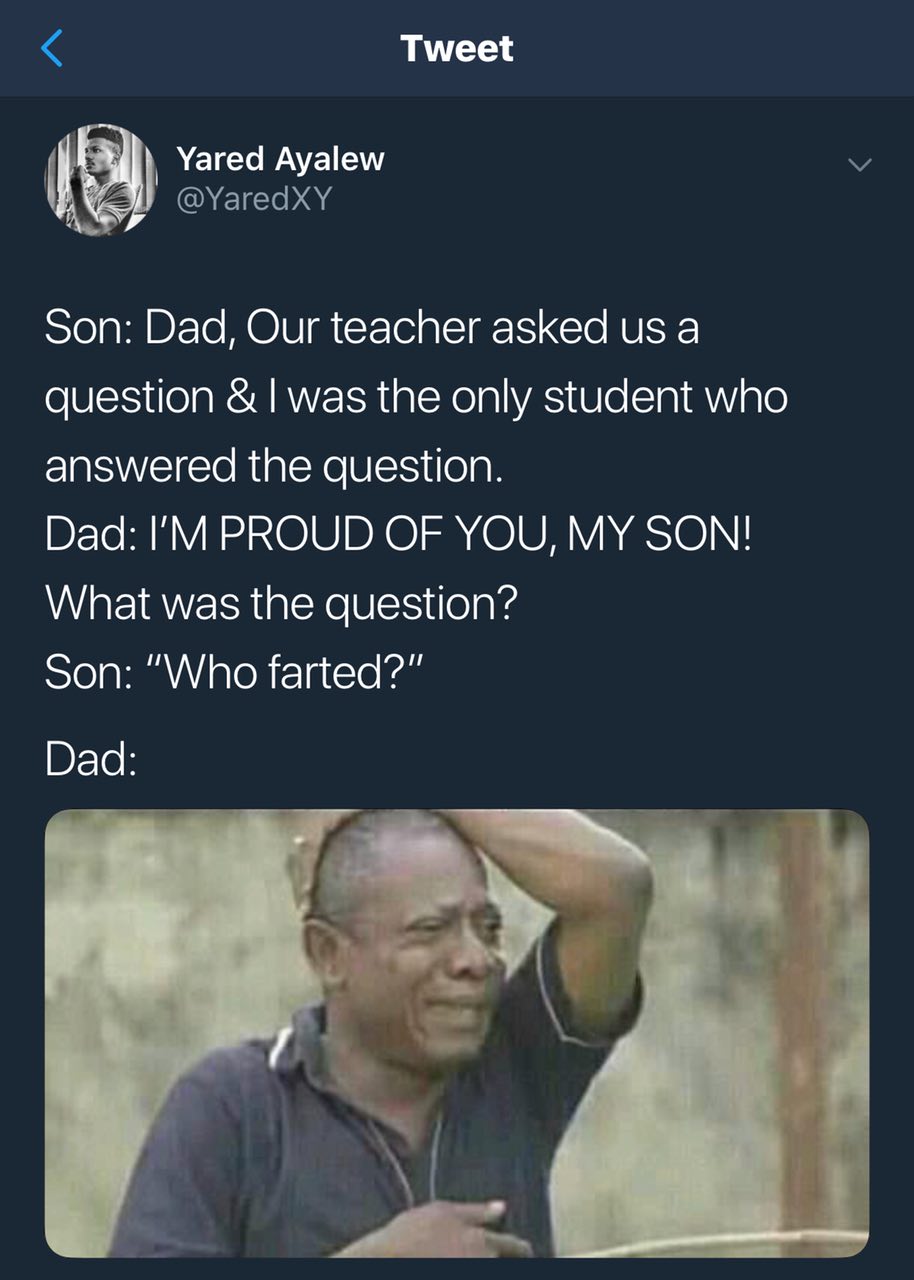Go back using the blue arrow
This screenshot has height=1280, width=914.
click(53, 48)
